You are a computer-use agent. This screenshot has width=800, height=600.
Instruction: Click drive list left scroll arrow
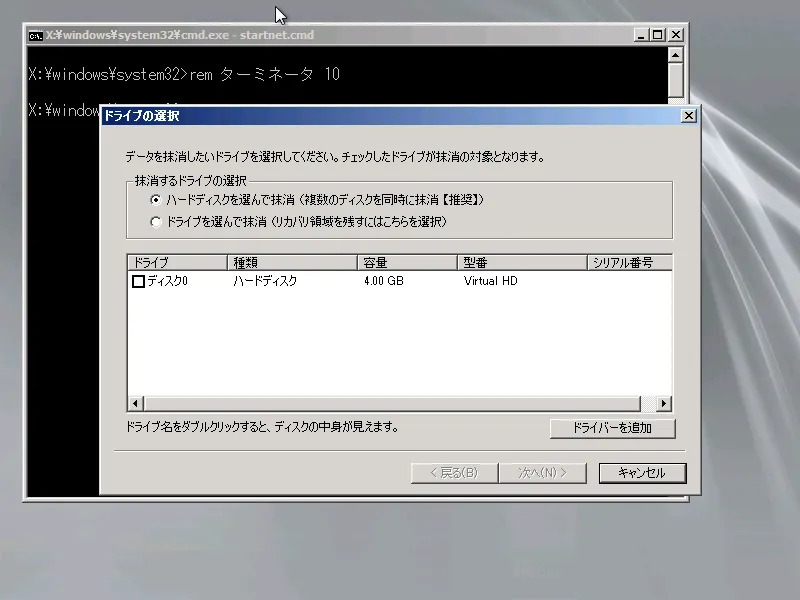pos(135,404)
